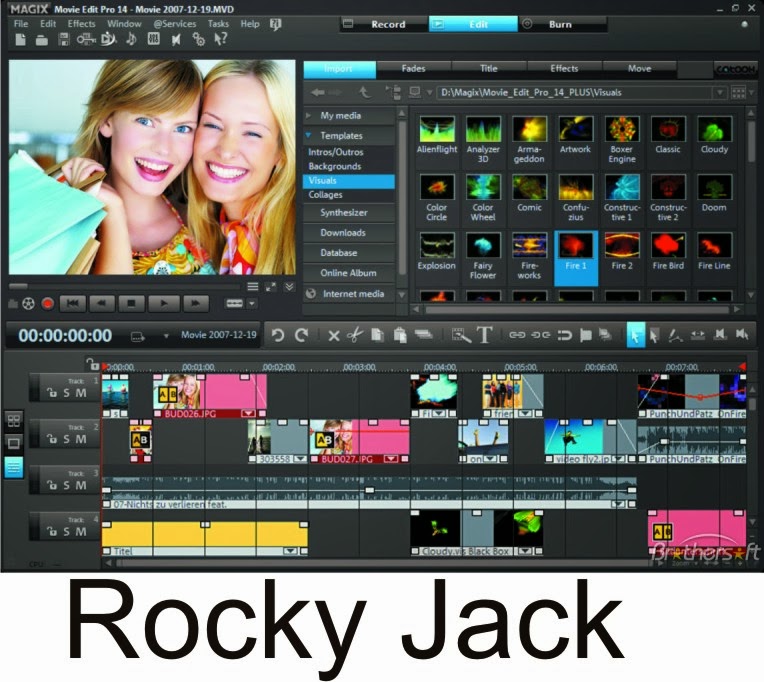Toggle Solo on Track 3
This screenshot has height=682, width=764.
coord(67,486)
